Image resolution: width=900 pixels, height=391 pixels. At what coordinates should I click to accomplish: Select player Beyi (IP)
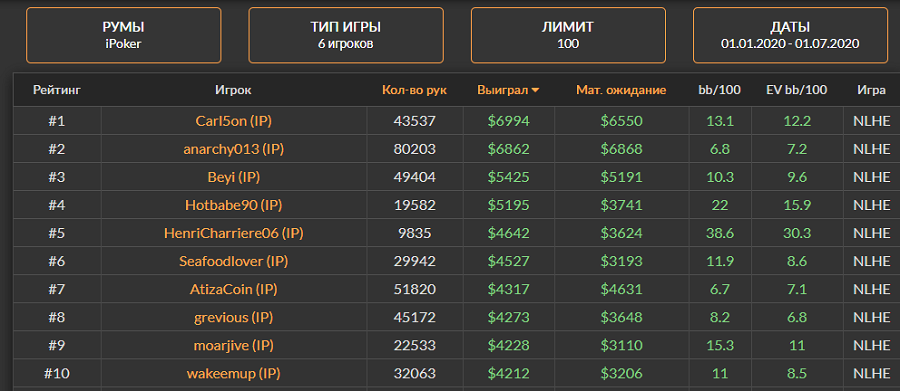[234, 177]
